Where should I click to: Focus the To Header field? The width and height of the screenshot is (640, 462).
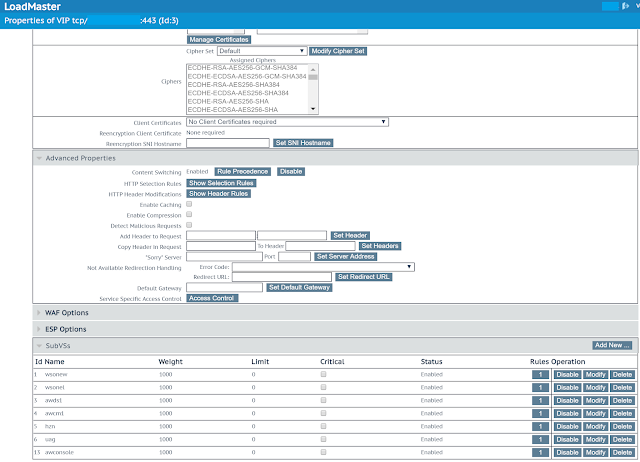tap(320, 246)
